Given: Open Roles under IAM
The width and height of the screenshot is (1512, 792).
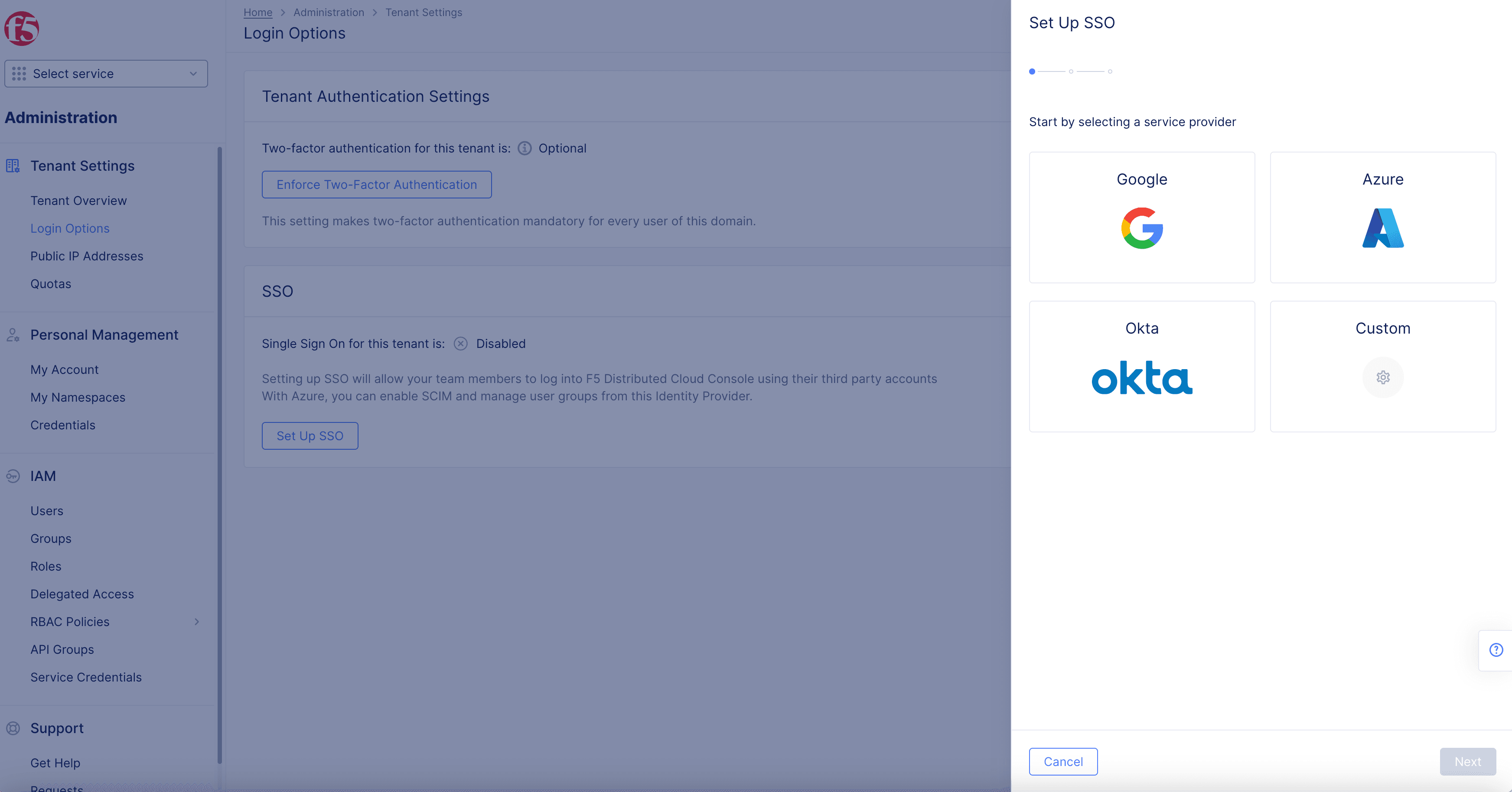Looking at the screenshot, I should [46, 567].
